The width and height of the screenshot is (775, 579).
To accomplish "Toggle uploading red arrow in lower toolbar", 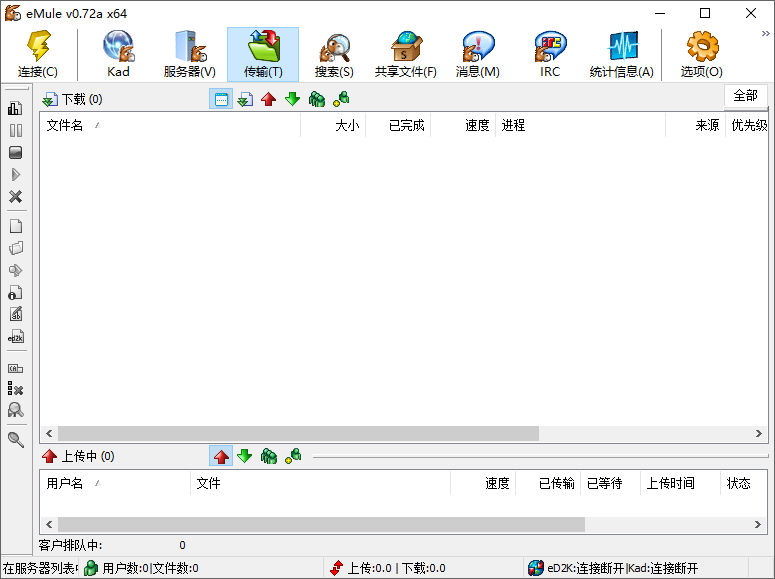I will [x=221, y=456].
